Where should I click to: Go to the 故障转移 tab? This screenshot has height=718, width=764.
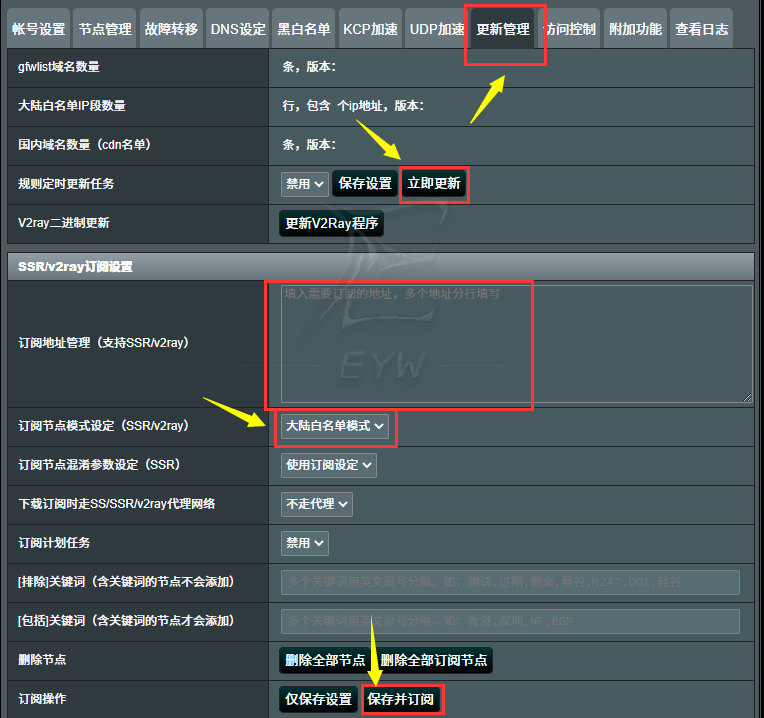point(170,29)
